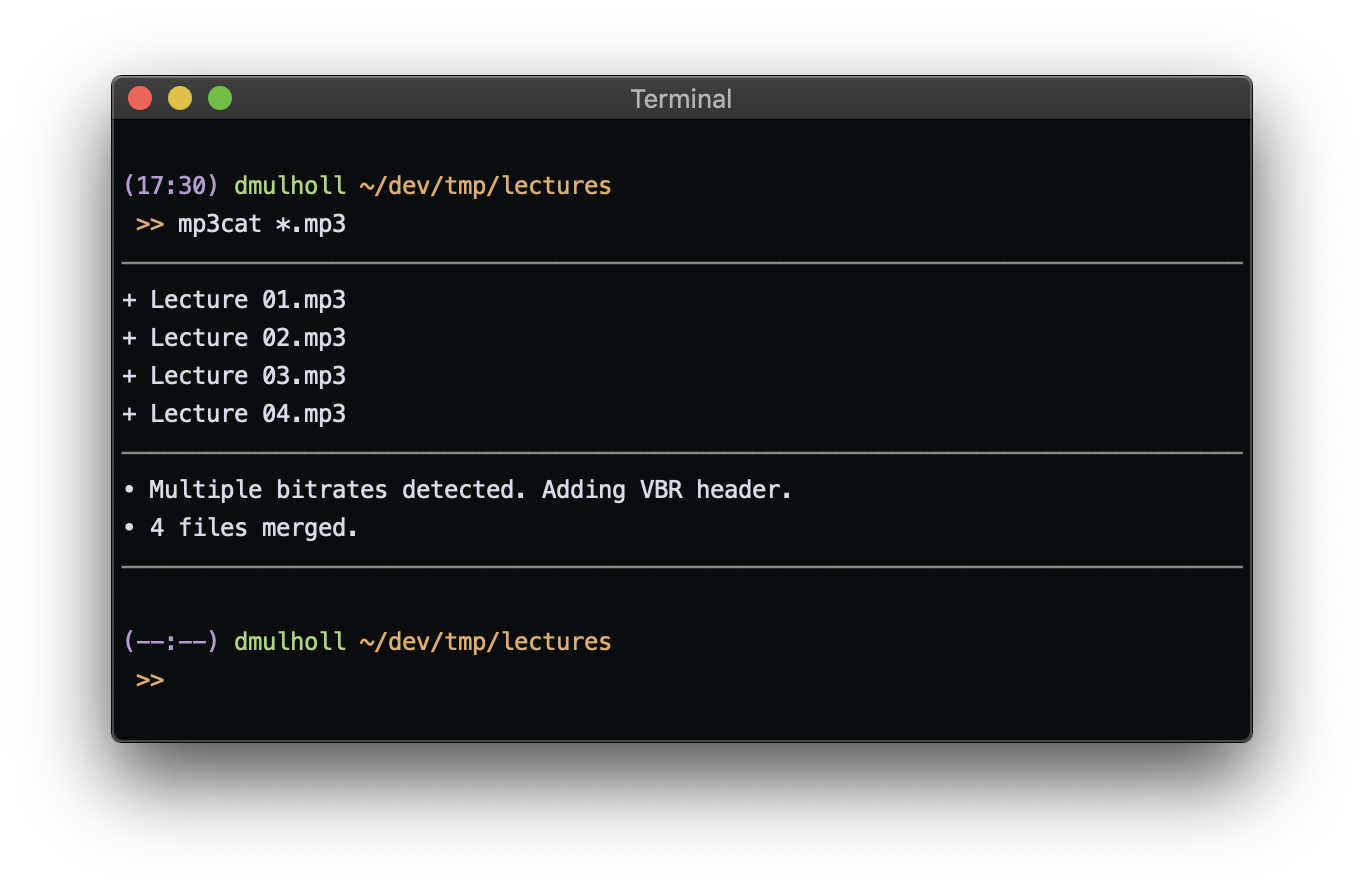Click the empty >> prompt at the bottom
1364x890 pixels.
[150, 680]
